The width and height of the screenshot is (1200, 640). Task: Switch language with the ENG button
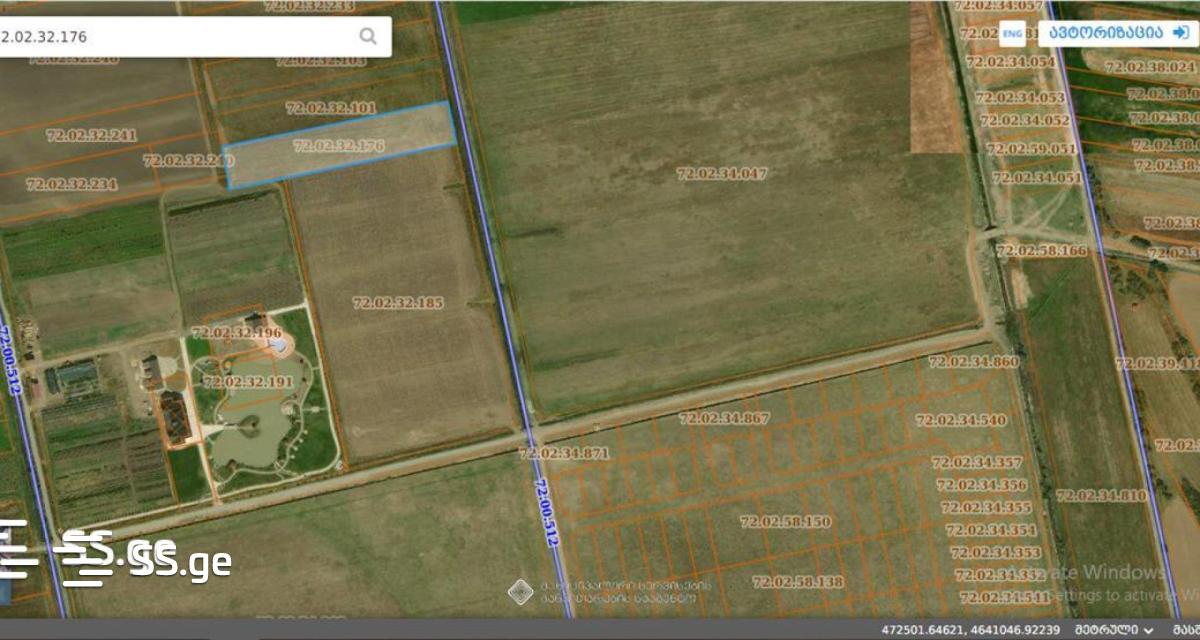click(1012, 34)
